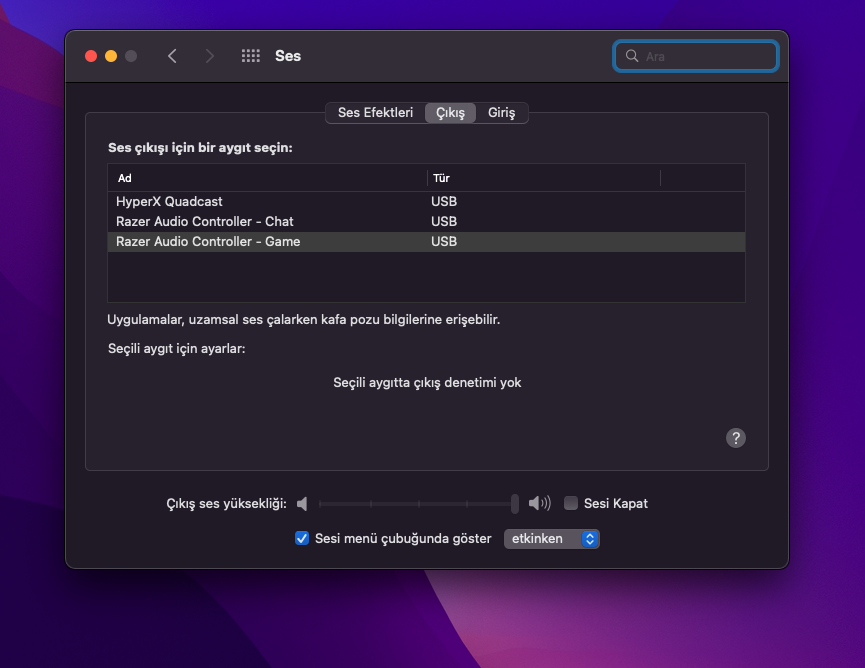Sort devices by Tür column header
This screenshot has height=668, width=865.
coord(543,178)
